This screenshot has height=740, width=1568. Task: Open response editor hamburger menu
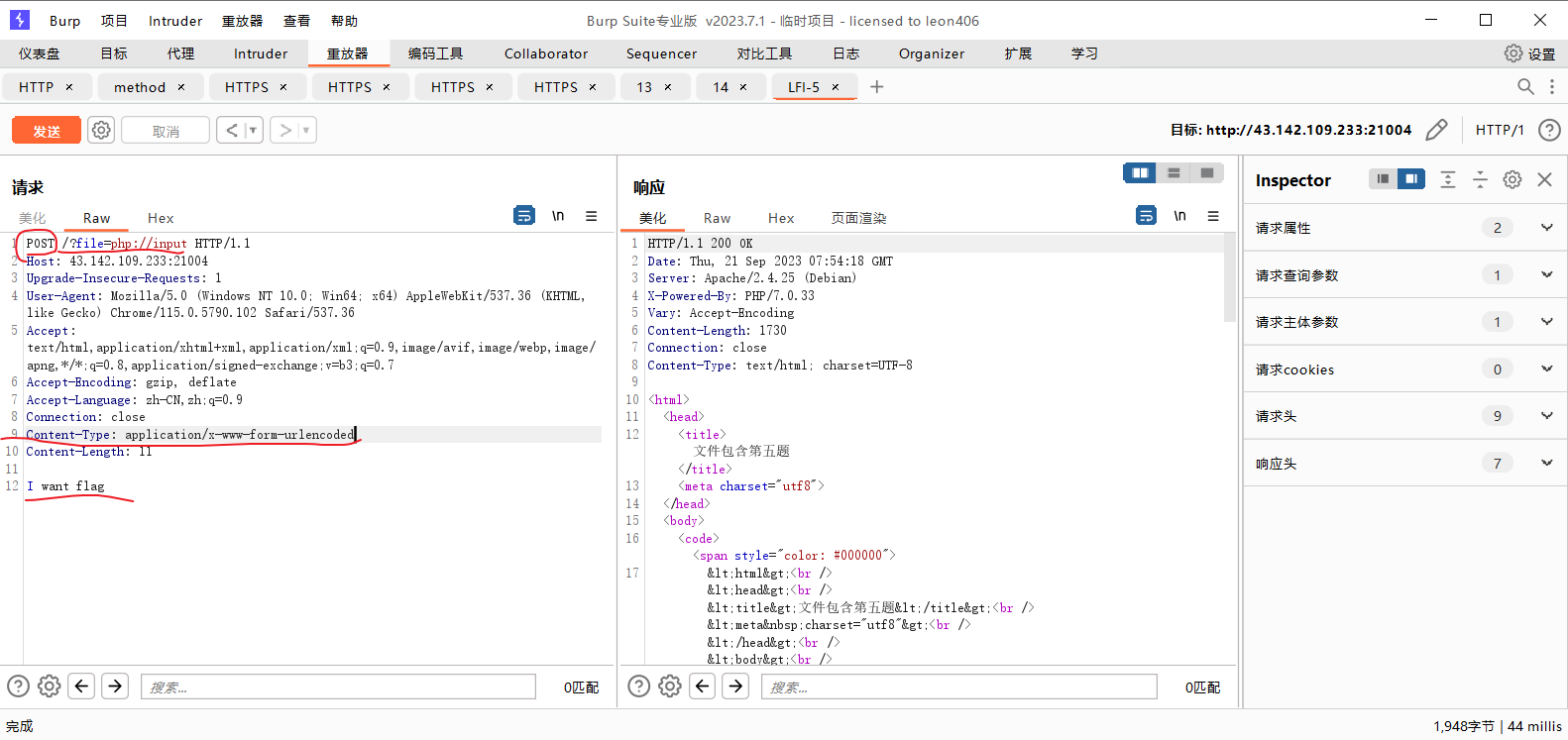pyautogui.click(x=1213, y=215)
